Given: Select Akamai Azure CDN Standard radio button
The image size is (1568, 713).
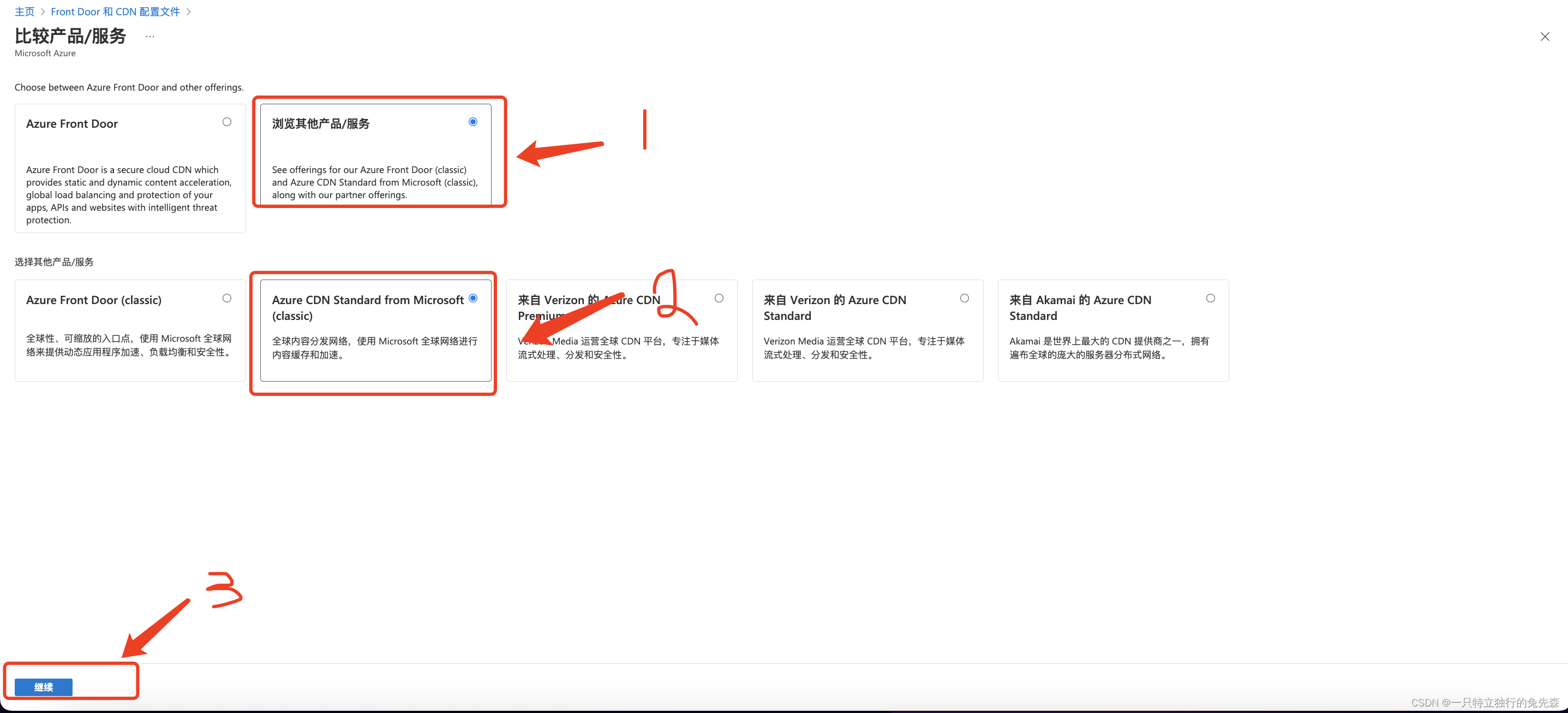Looking at the screenshot, I should click(1210, 298).
